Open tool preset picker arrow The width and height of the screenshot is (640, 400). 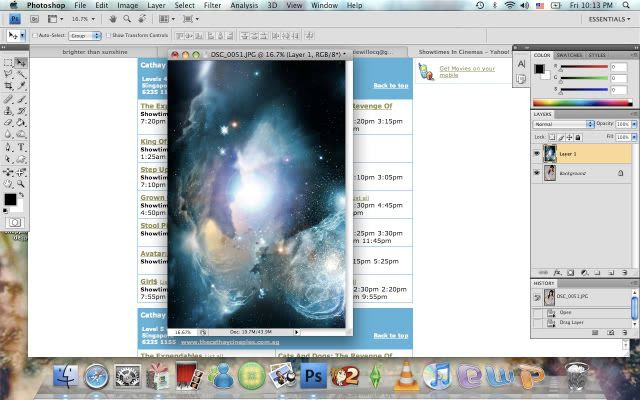[22, 36]
